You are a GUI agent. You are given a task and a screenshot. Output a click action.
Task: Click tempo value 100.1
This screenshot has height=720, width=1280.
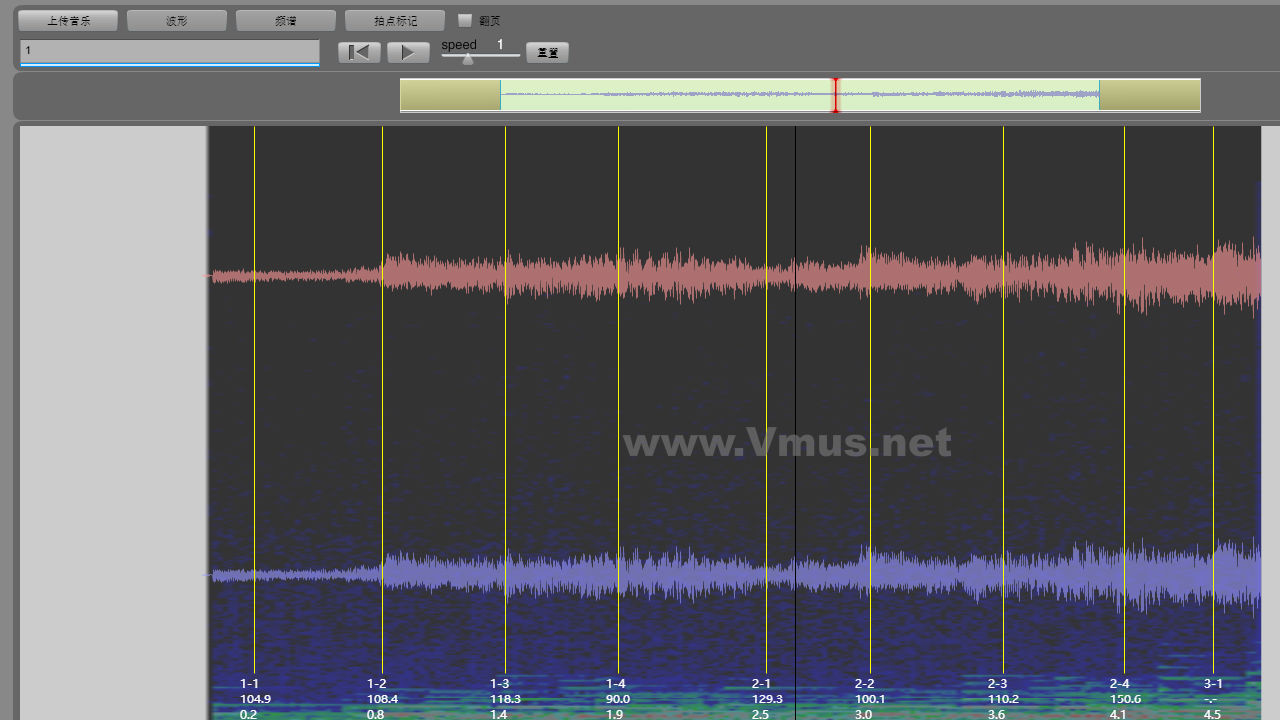[x=870, y=699]
